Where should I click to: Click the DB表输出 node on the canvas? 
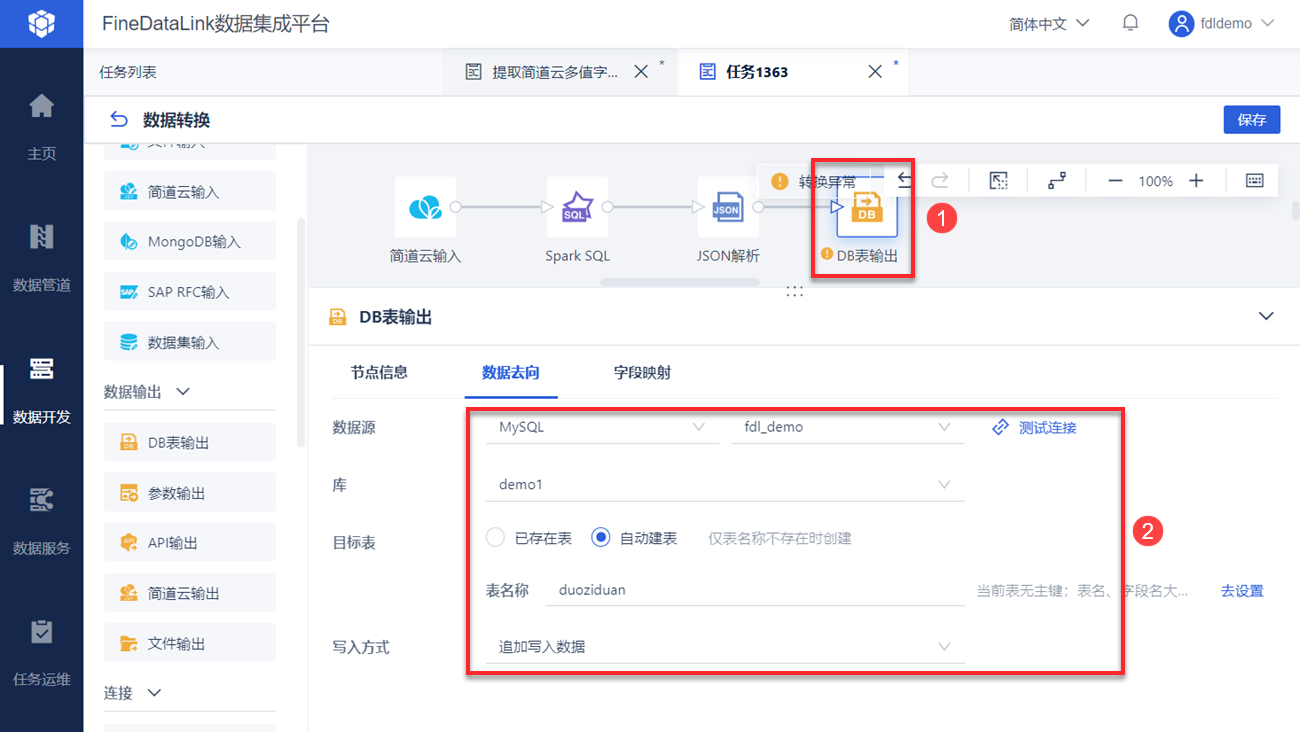tap(866, 209)
